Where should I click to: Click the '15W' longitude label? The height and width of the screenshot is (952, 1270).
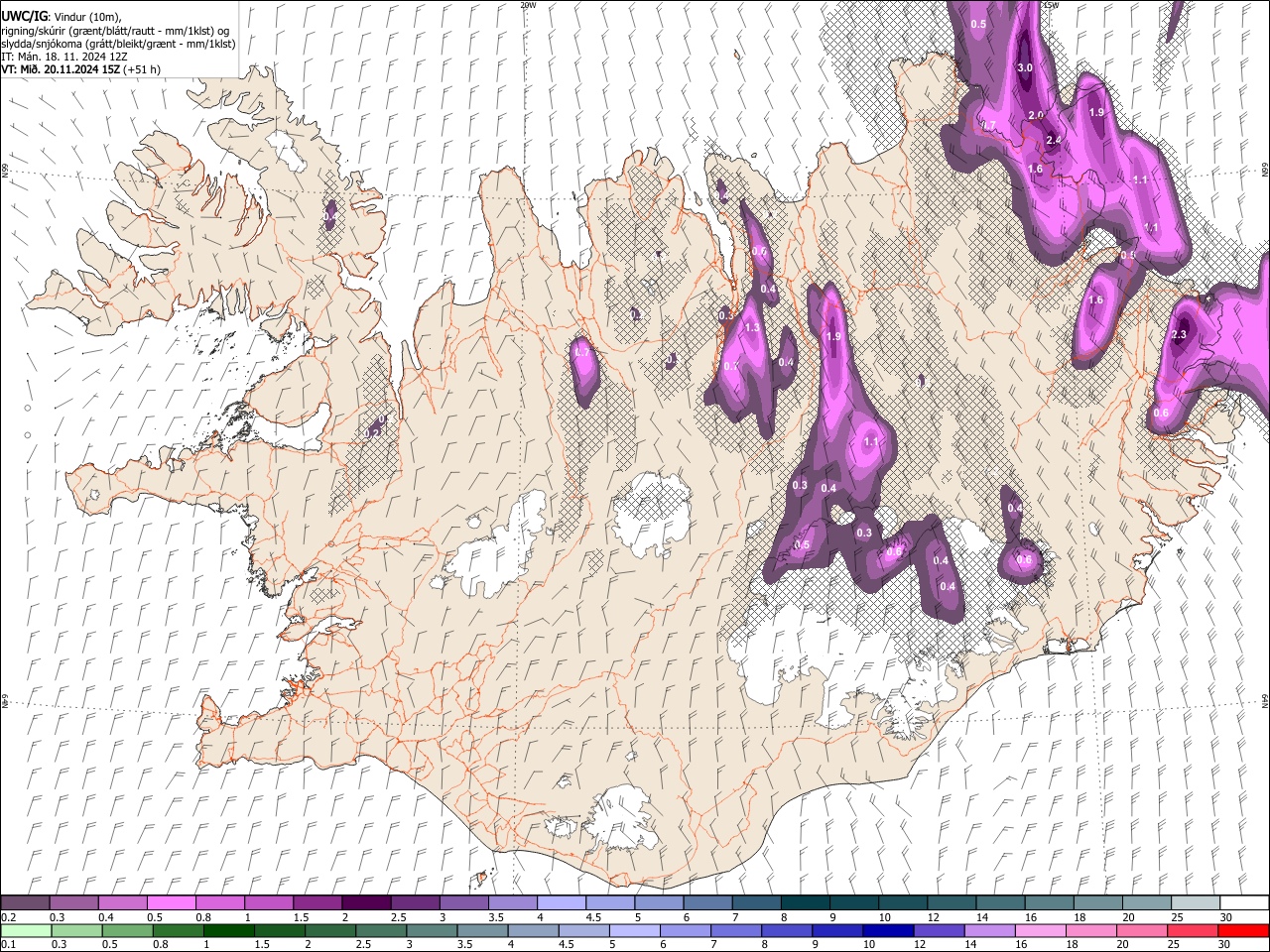1051,5
